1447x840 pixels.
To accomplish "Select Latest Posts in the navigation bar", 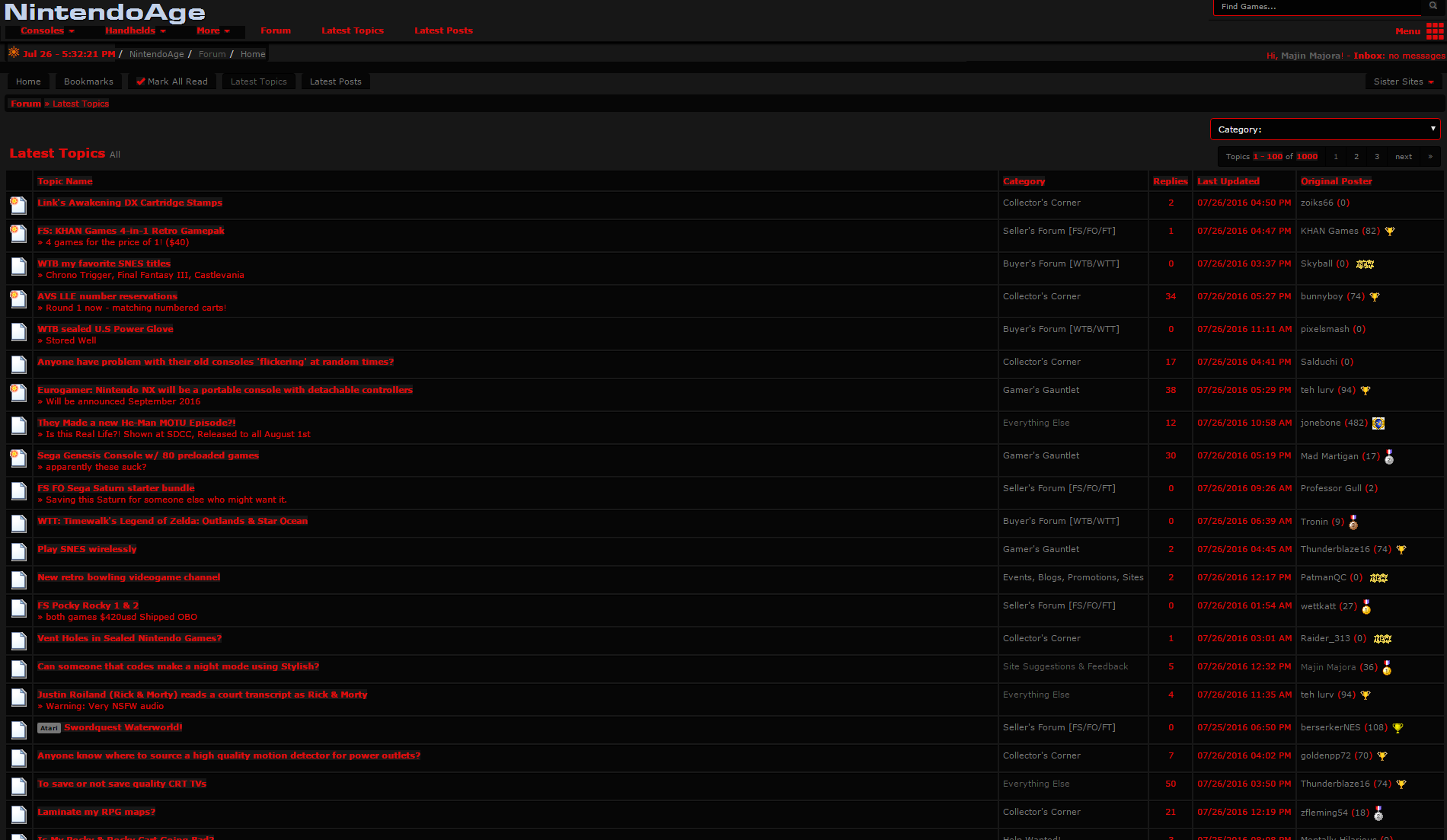I will (x=444, y=30).
